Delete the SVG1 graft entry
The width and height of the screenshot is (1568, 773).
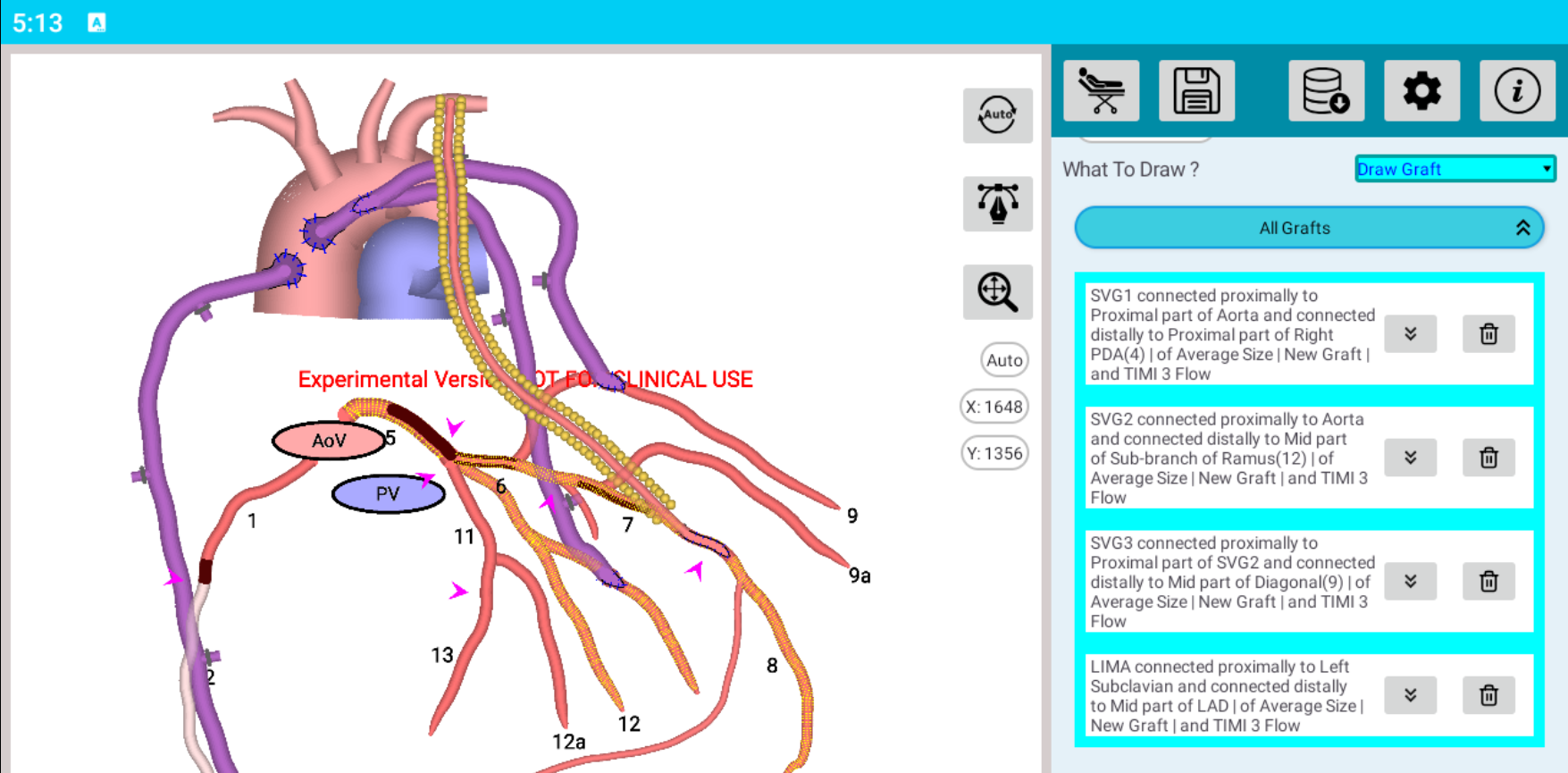[1488, 334]
